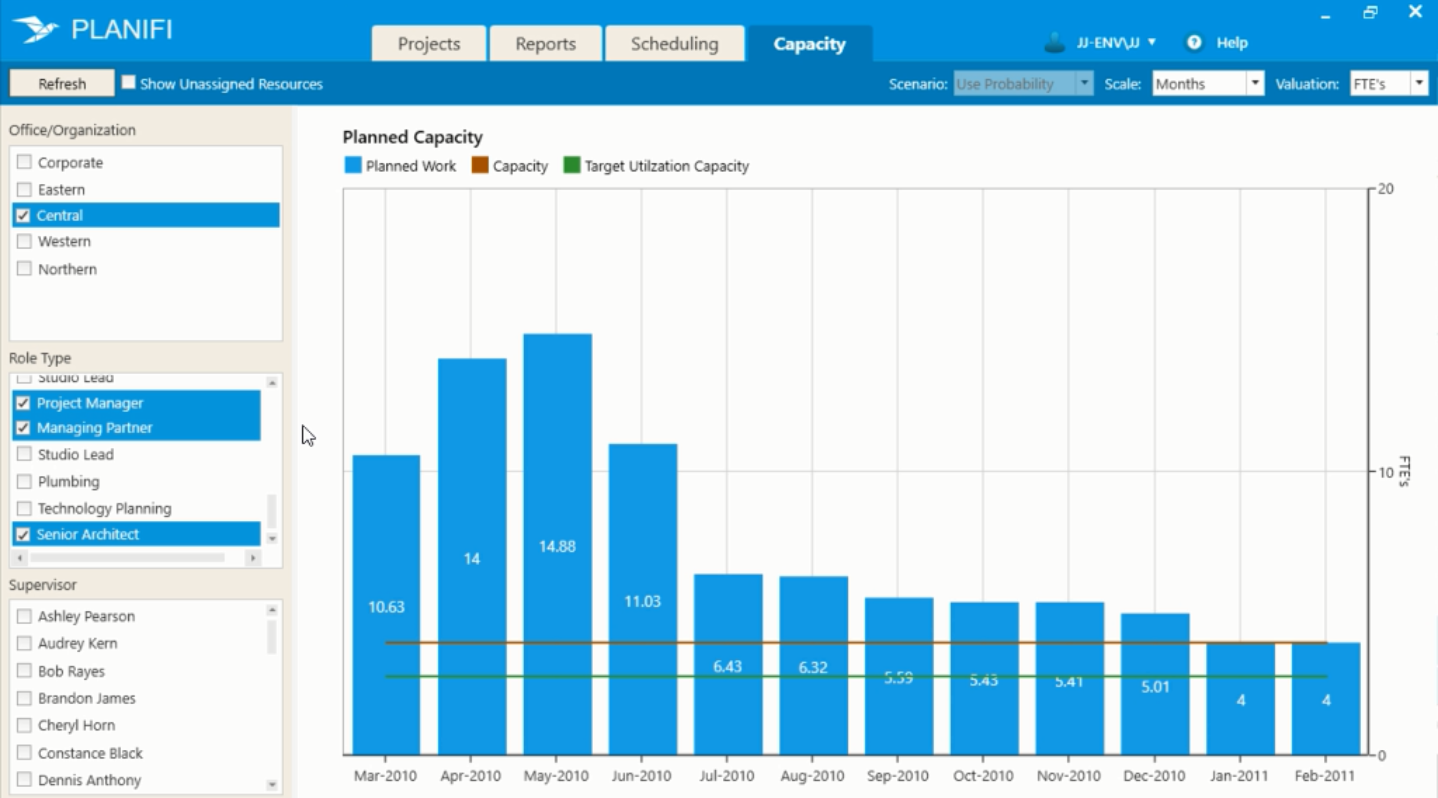This screenshot has height=798, width=1438.
Task: Enable the Western office checkbox
Action: [x=24, y=242]
